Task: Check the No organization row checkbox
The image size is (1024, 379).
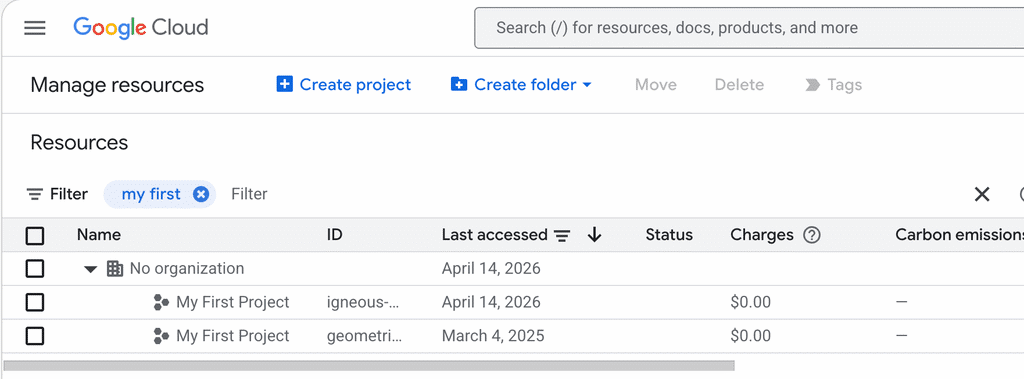Action: [35, 269]
